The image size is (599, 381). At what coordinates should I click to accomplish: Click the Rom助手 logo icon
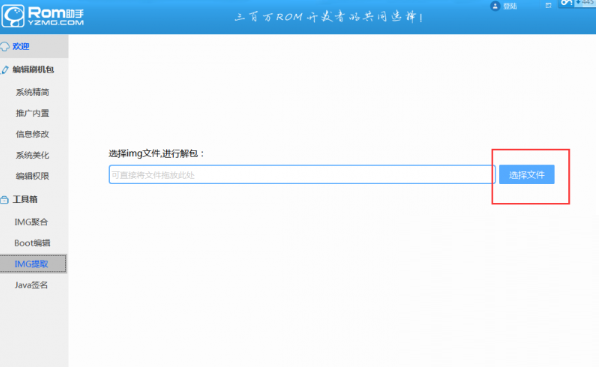13,16
